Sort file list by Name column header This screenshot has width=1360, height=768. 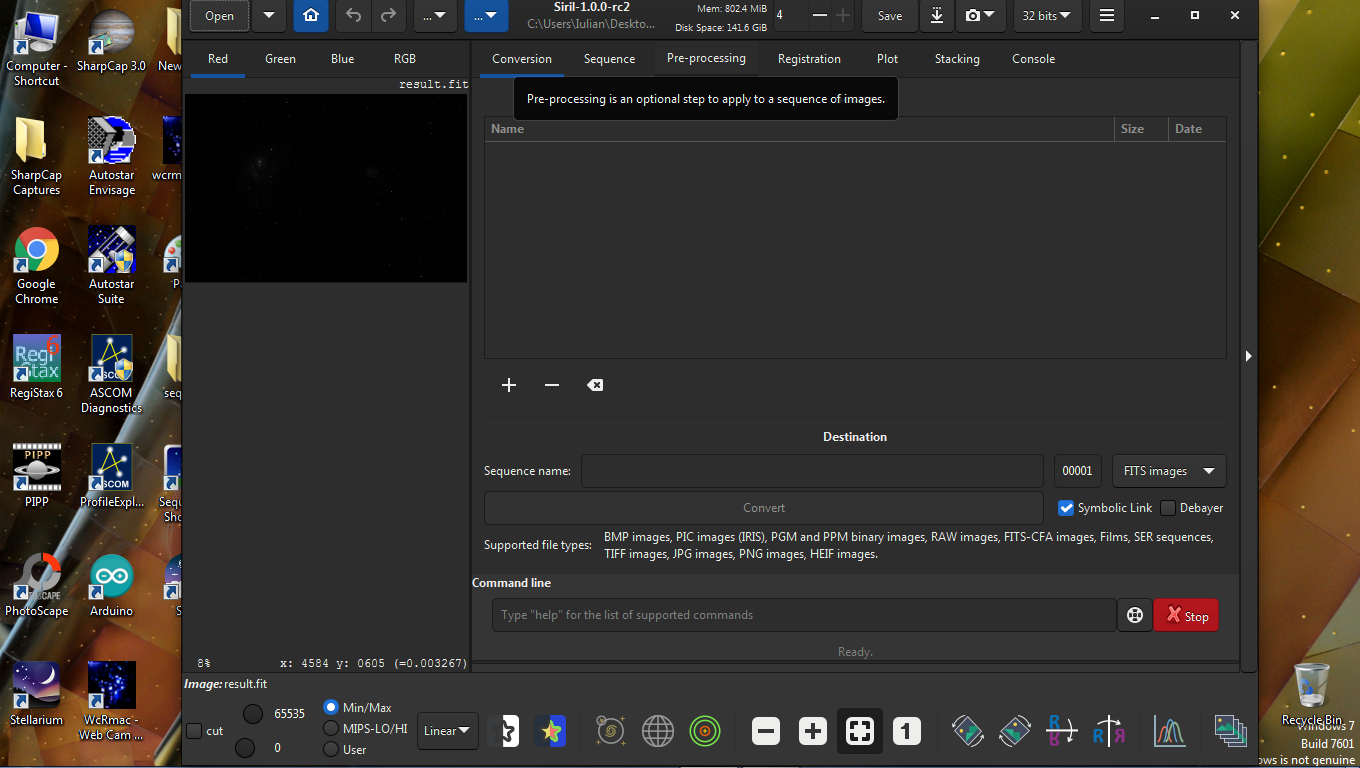(799, 129)
